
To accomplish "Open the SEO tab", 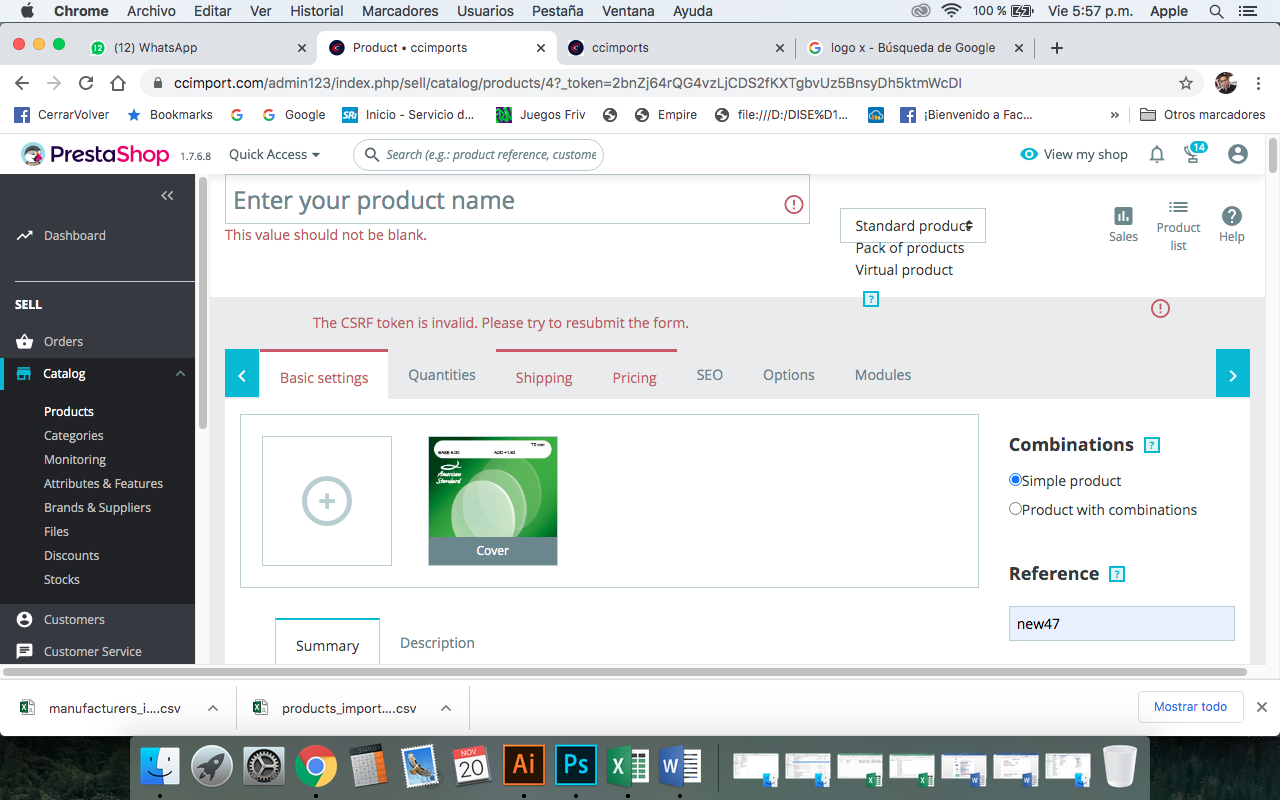I will 709,375.
